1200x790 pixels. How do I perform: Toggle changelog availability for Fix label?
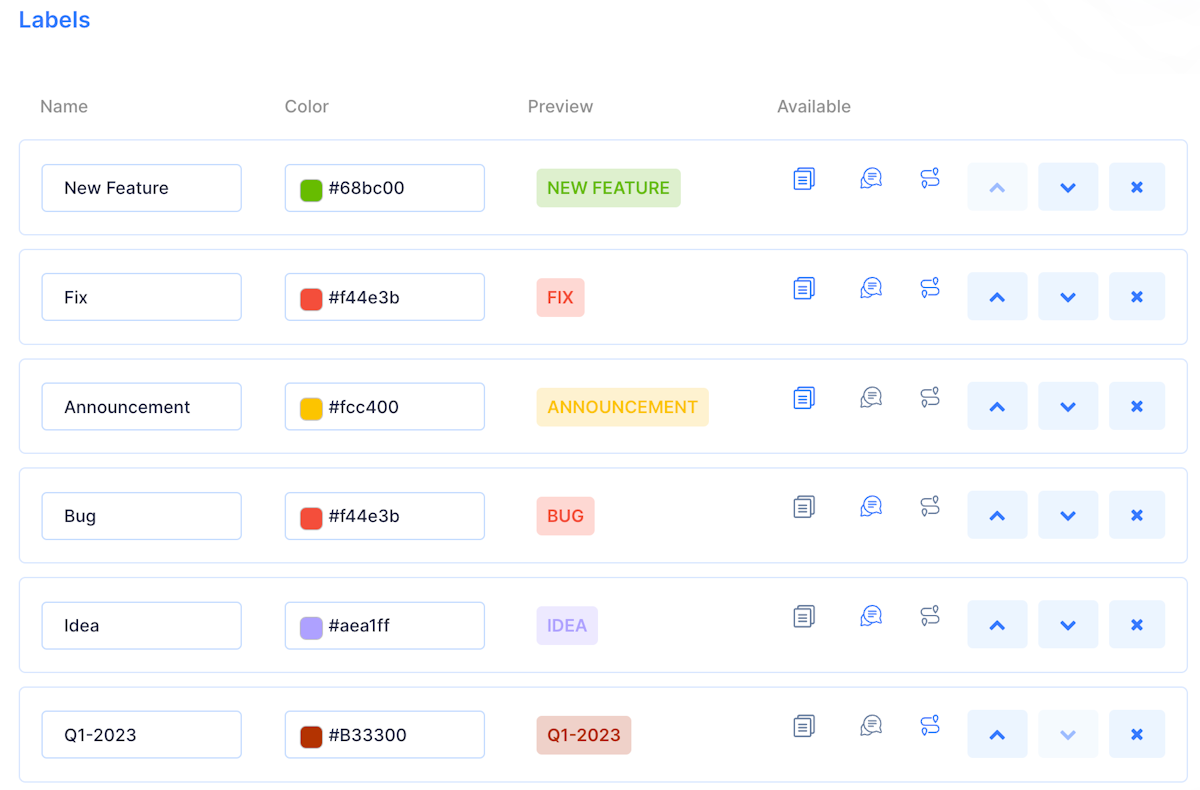pyautogui.click(x=804, y=288)
